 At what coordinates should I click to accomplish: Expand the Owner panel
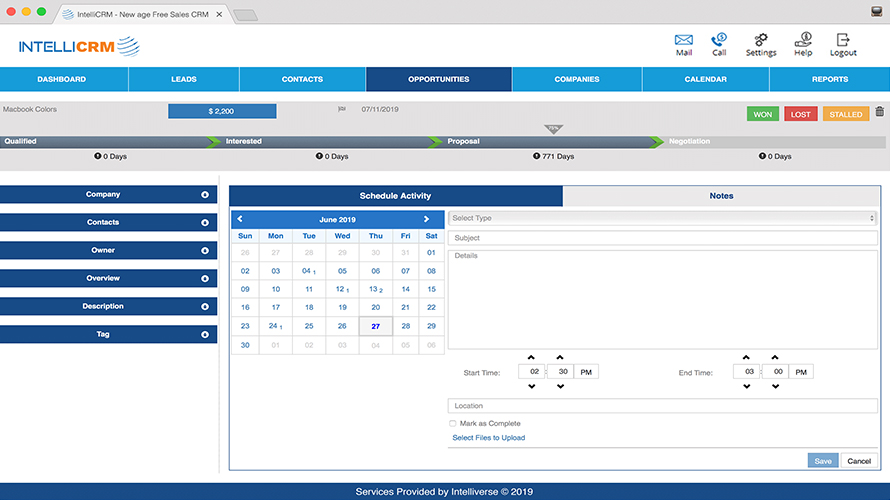pos(108,250)
